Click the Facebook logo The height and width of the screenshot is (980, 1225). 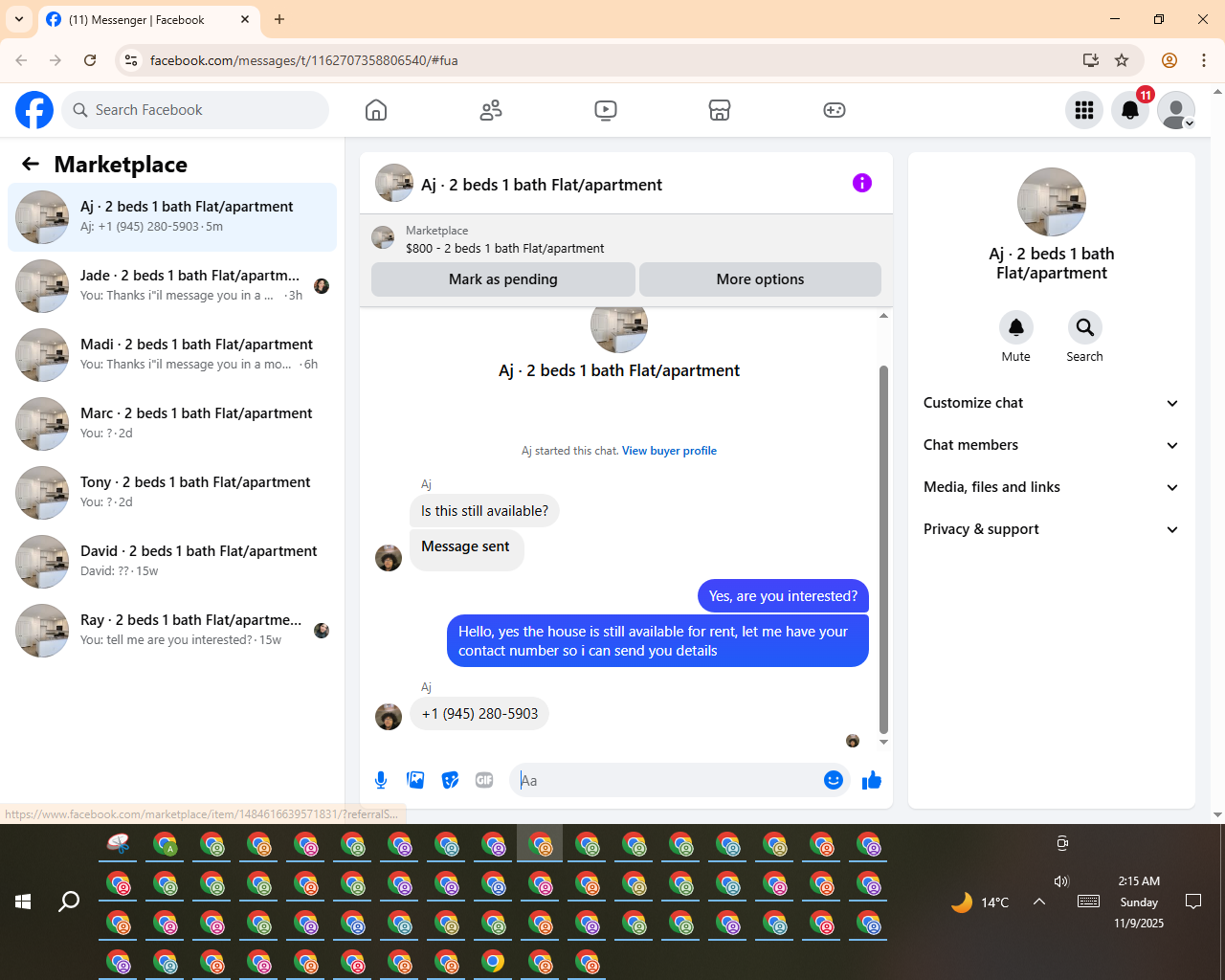coord(34,110)
